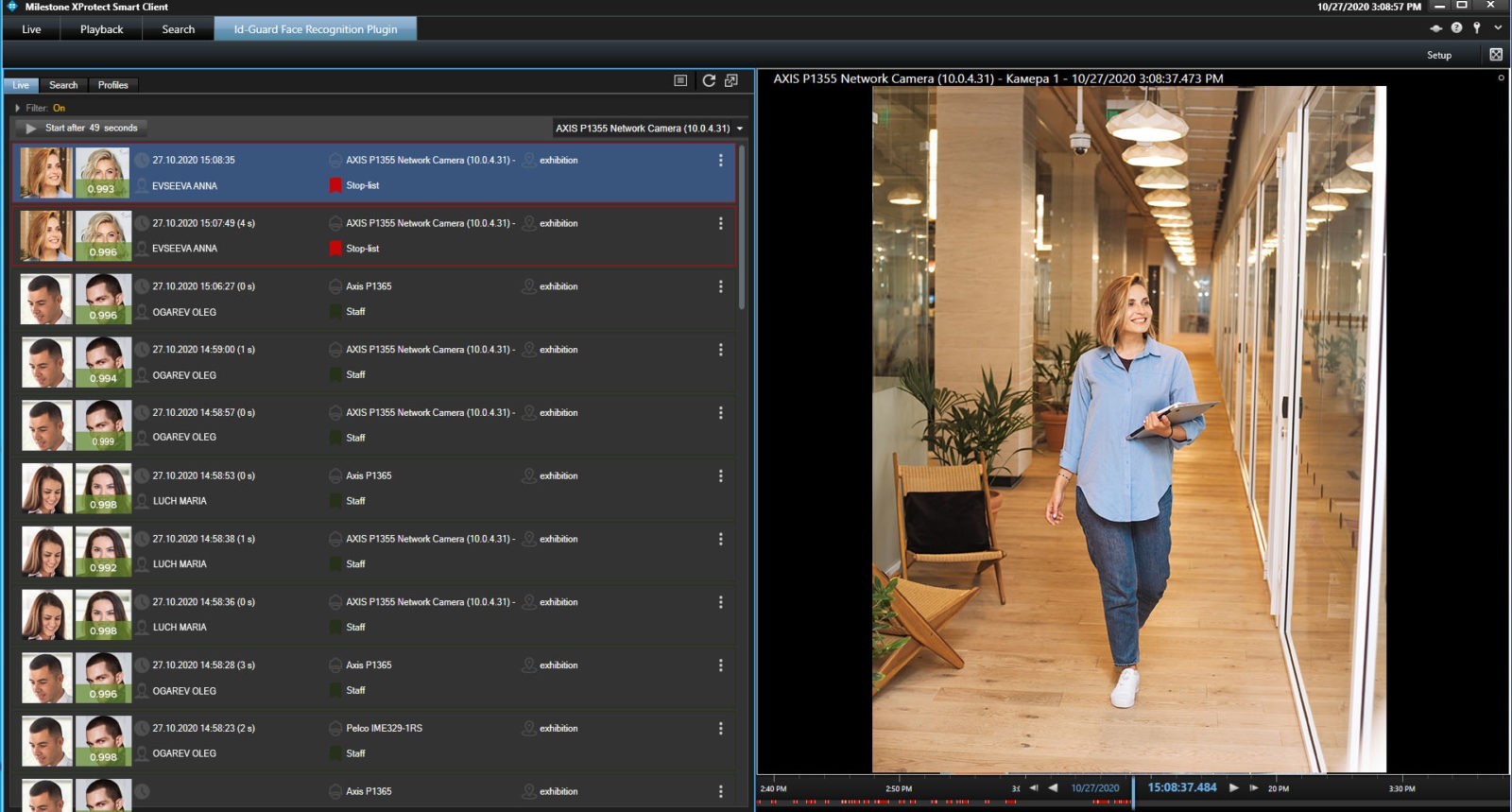1512x812 pixels.
Task: Open three-dot menu for Pelco IME329-1RS event
Action: [721, 729]
